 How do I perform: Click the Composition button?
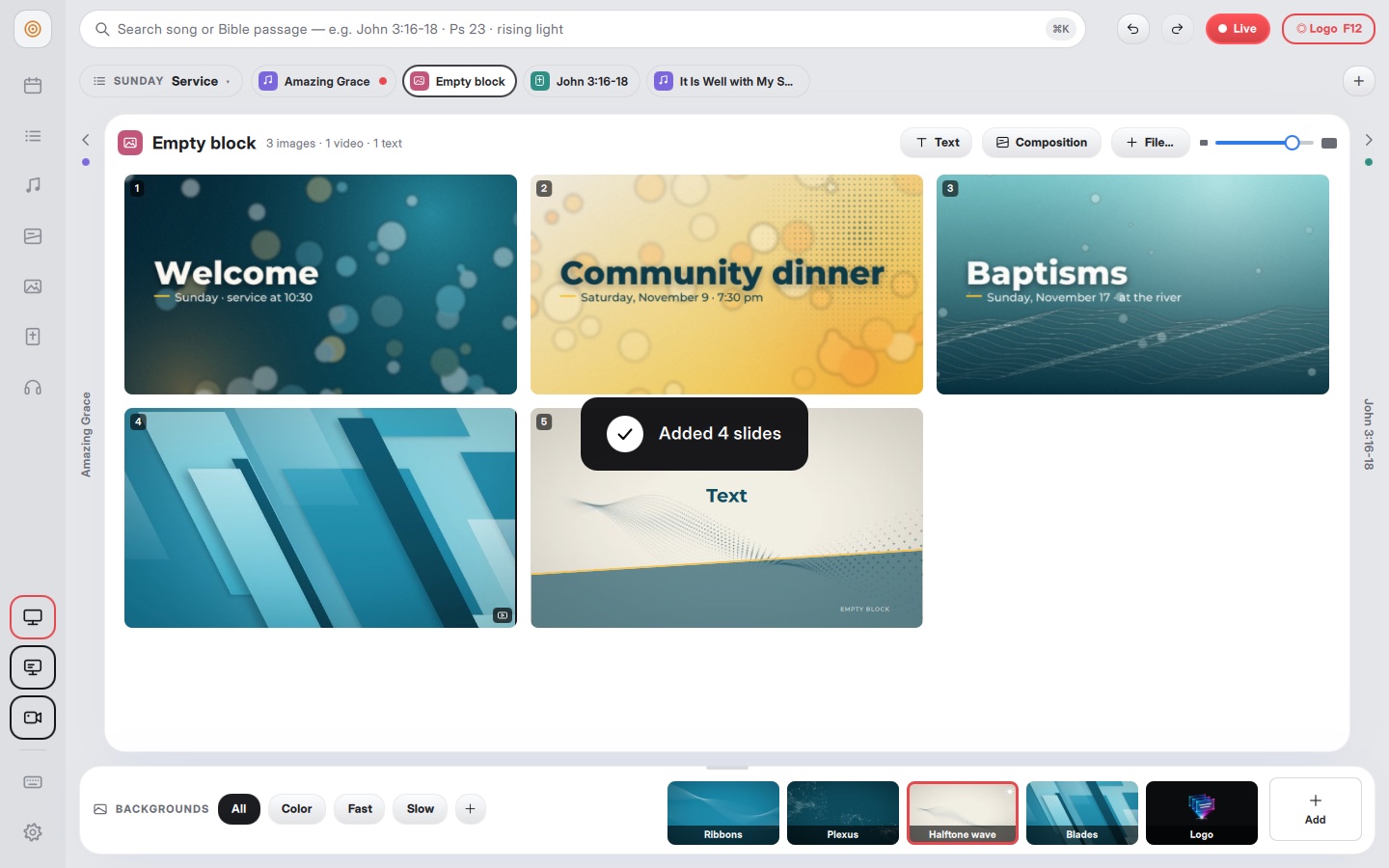[x=1042, y=143]
